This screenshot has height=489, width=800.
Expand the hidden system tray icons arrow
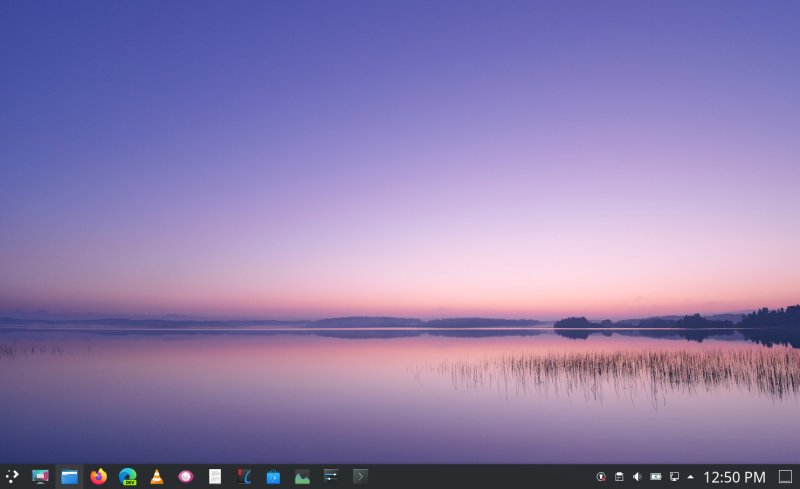click(x=690, y=477)
